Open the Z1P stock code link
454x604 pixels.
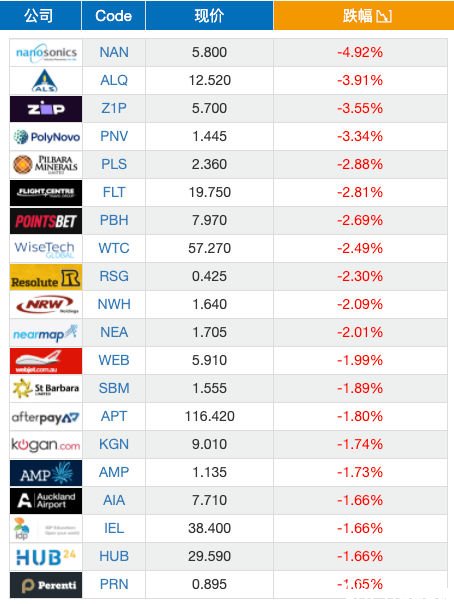[x=114, y=108]
